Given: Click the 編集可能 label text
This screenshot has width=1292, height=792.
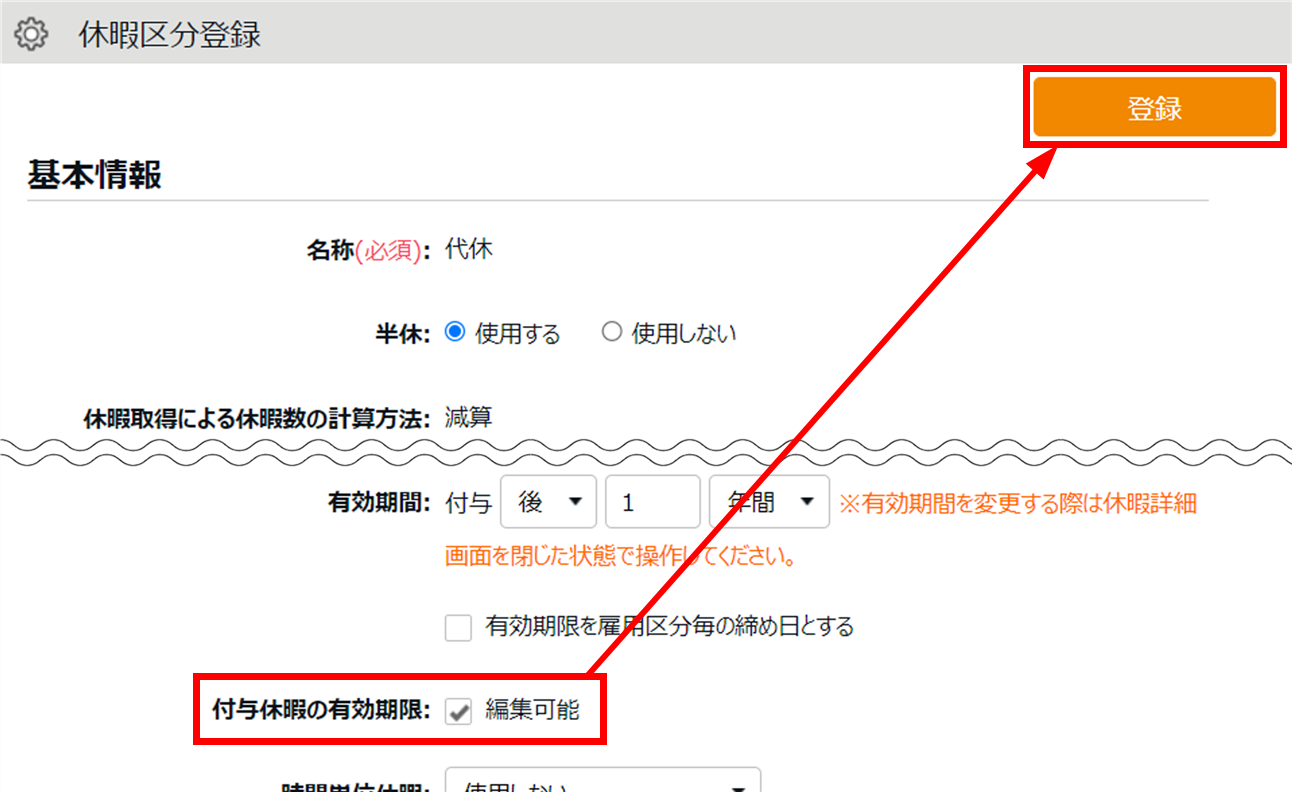Looking at the screenshot, I should (532, 710).
